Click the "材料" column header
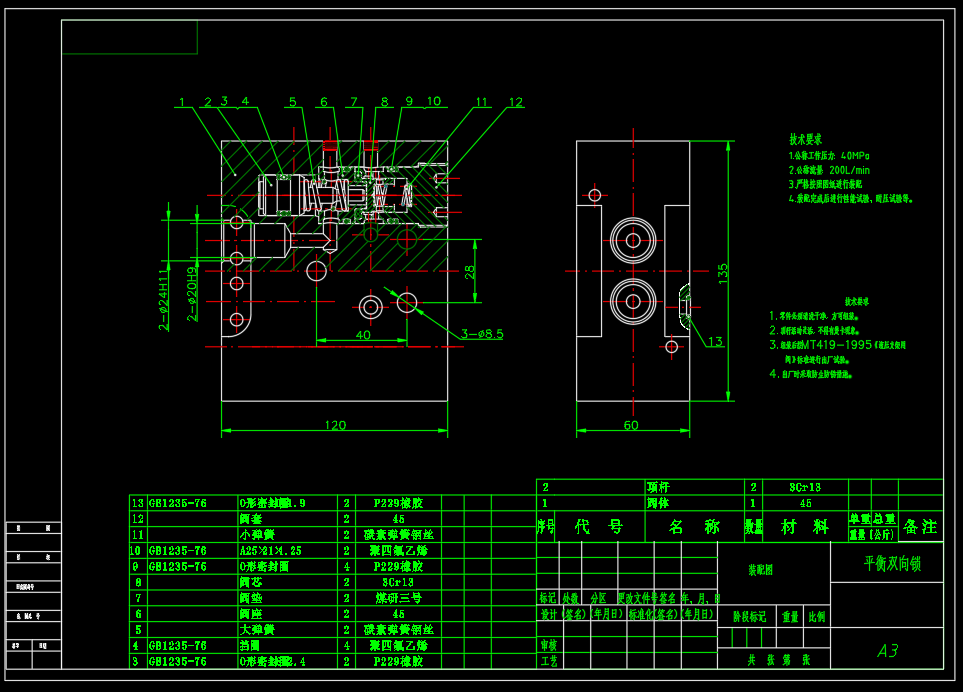 (x=805, y=526)
